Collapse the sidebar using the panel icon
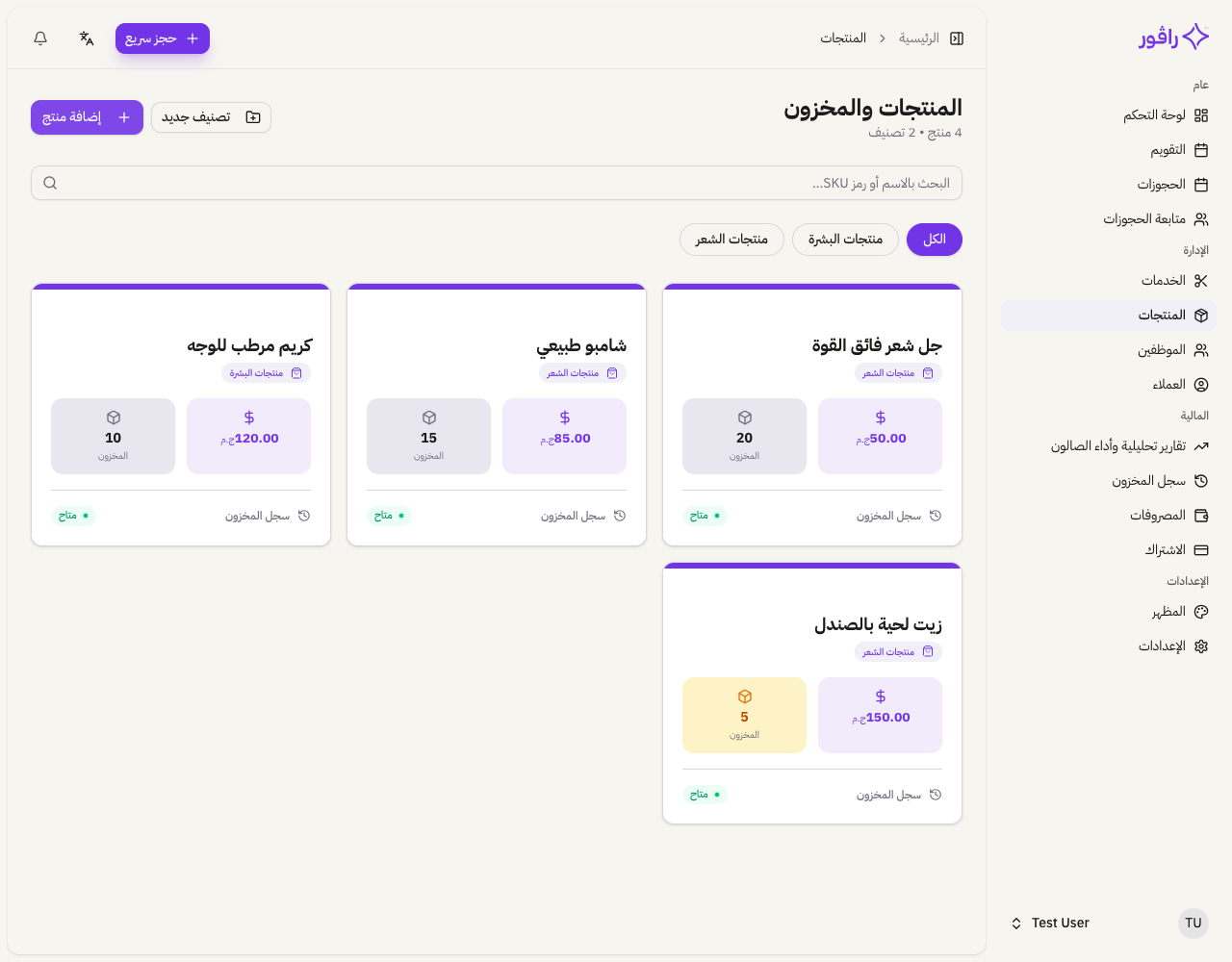 (x=957, y=38)
